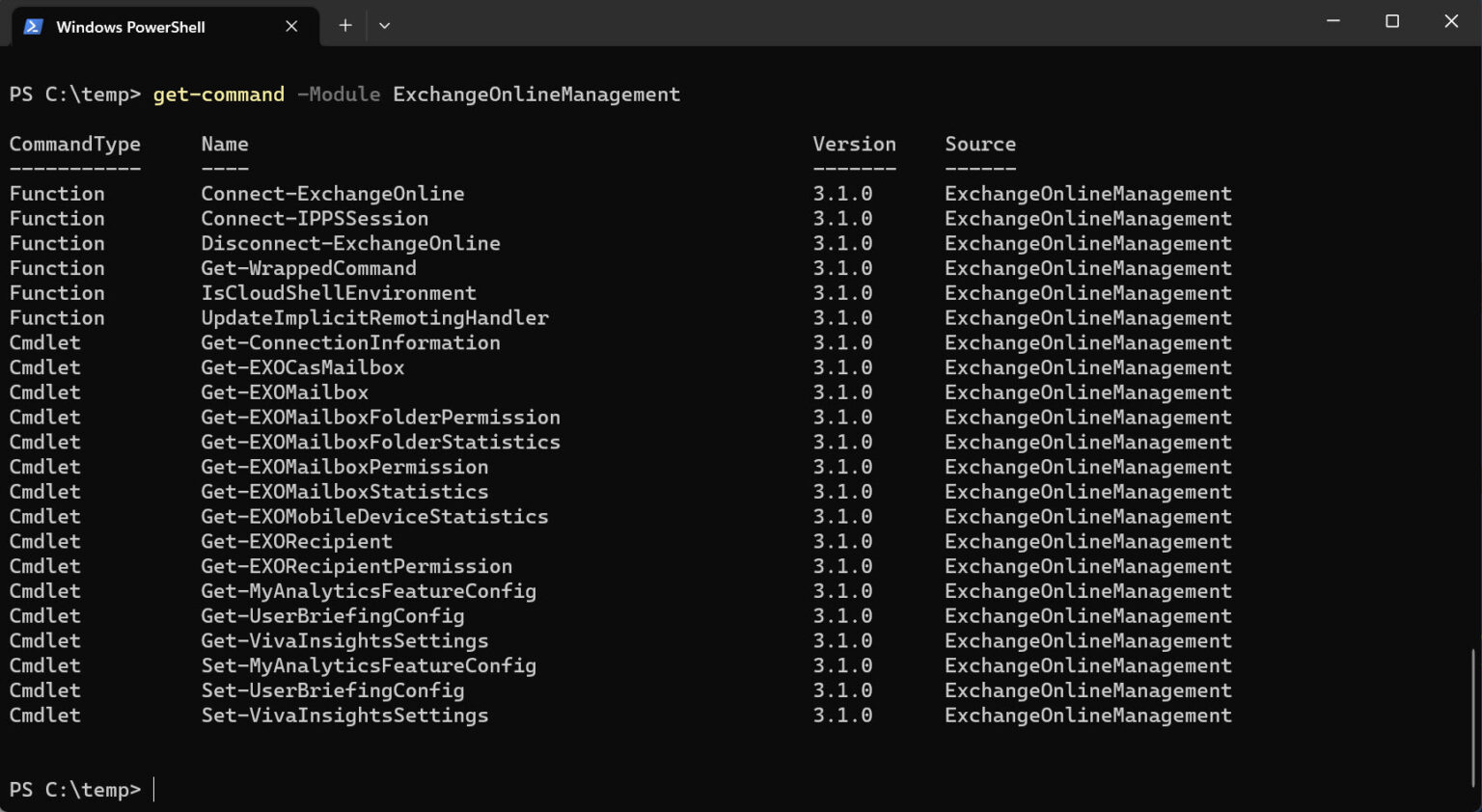Click Get-EXOMailboxPermission in the list
The image size is (1482, 812).
pos(344,467)
